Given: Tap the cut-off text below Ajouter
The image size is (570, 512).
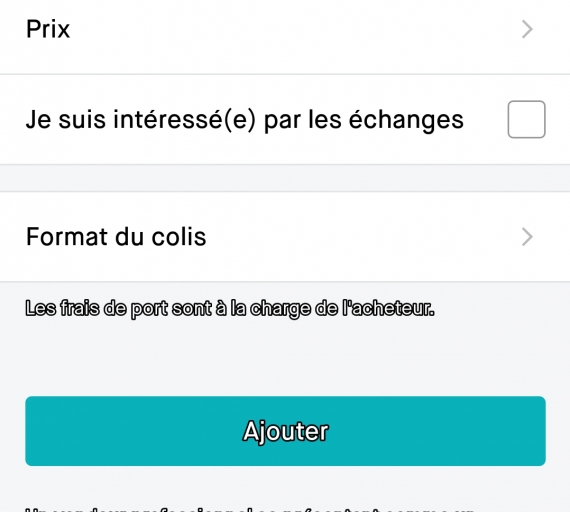Looking at the screenshot, I should click(251, 509).
